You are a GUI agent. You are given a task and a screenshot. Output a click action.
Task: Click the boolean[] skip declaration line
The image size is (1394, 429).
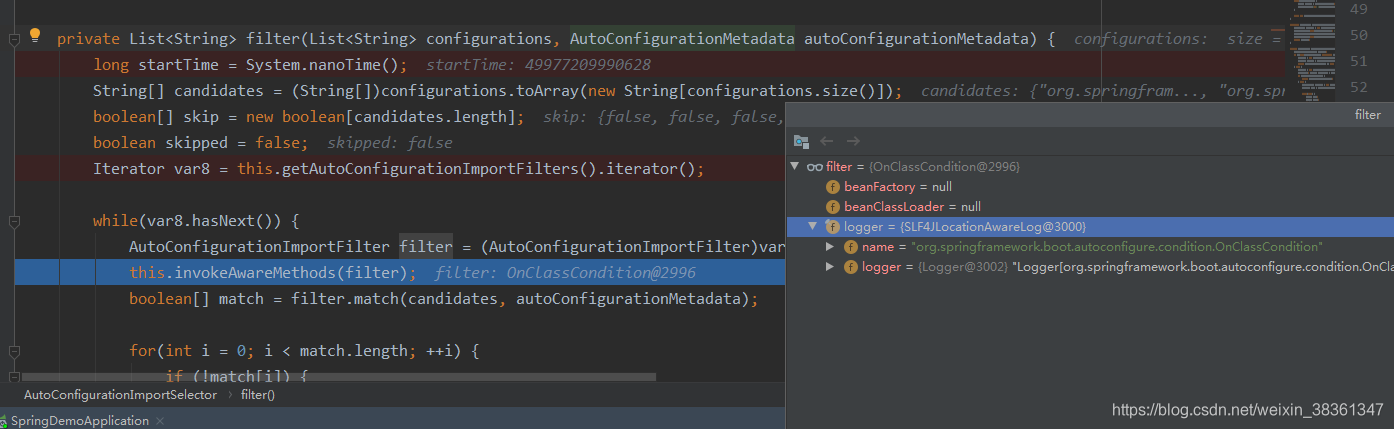(x=308, y=117)
